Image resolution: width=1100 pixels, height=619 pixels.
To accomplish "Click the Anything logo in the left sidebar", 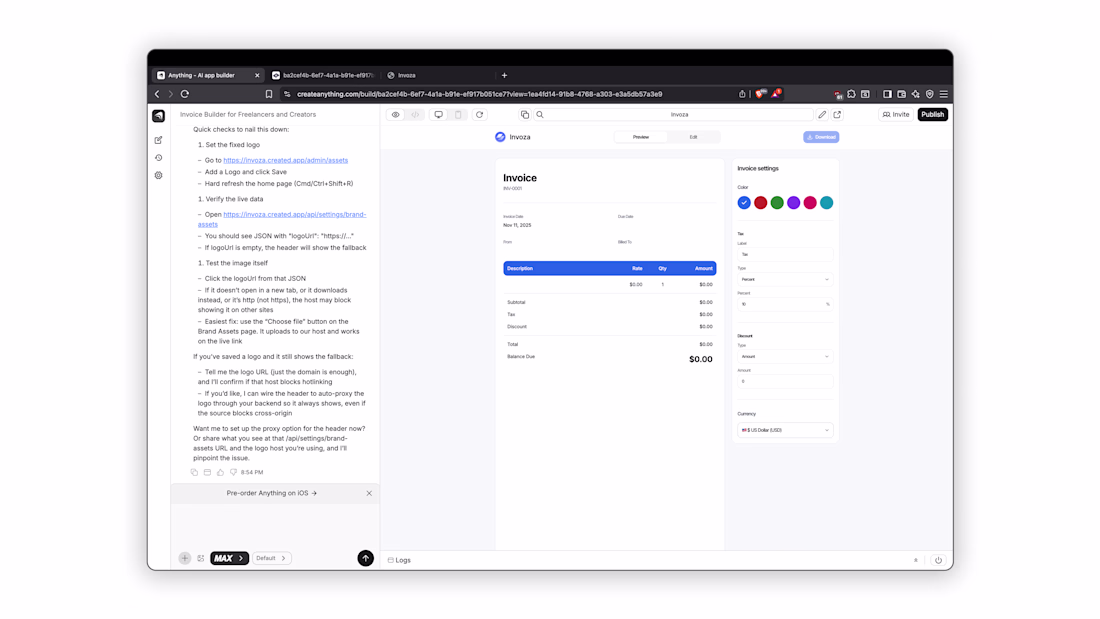I will tap(159, 116).
